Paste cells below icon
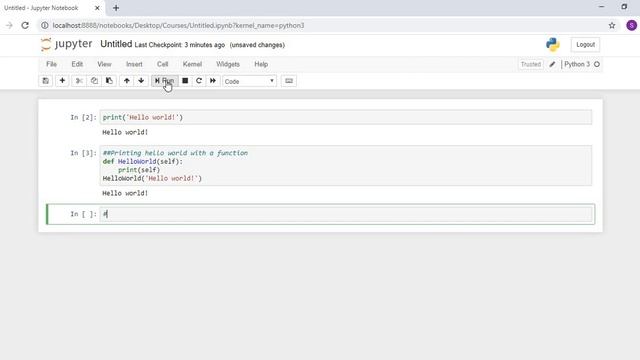Image resolution: width=640 pixels, height=360 pixels. click(x=109, y=81)
